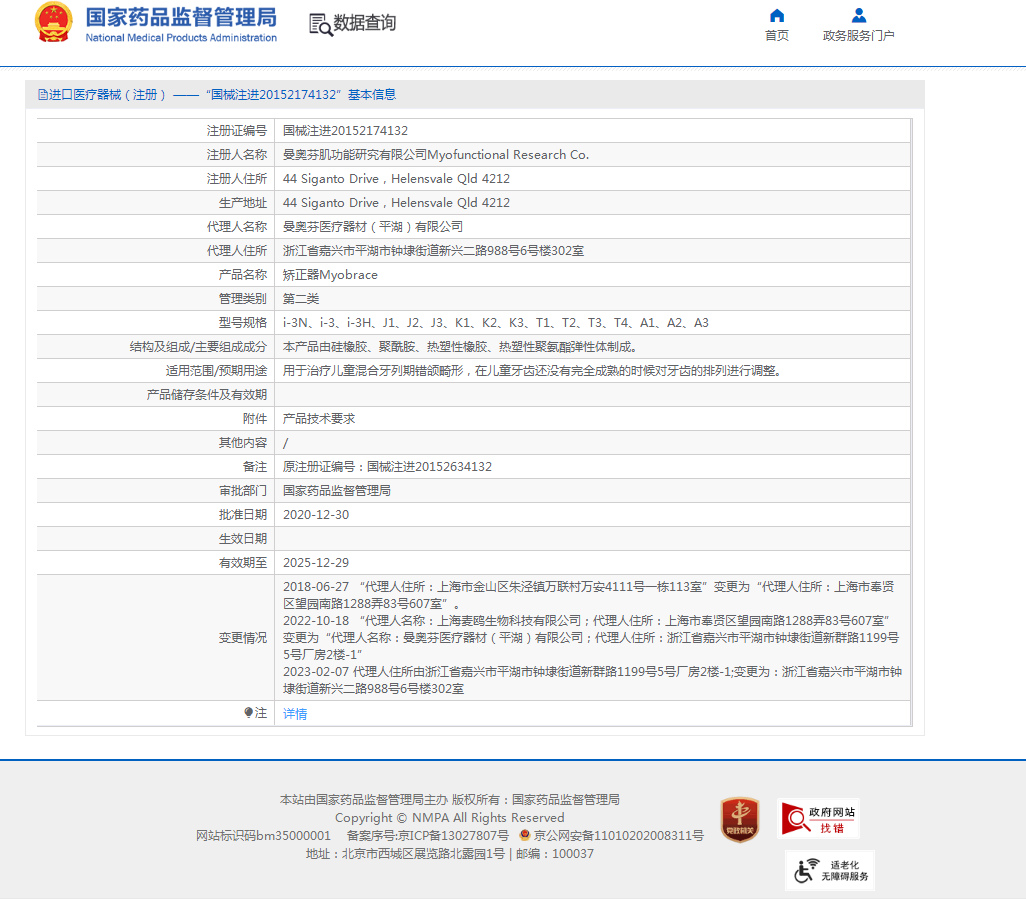The width and height of the screenshot is (1026, 916).
Task: Click the 变更情况 row label
Action: point(242,638)
